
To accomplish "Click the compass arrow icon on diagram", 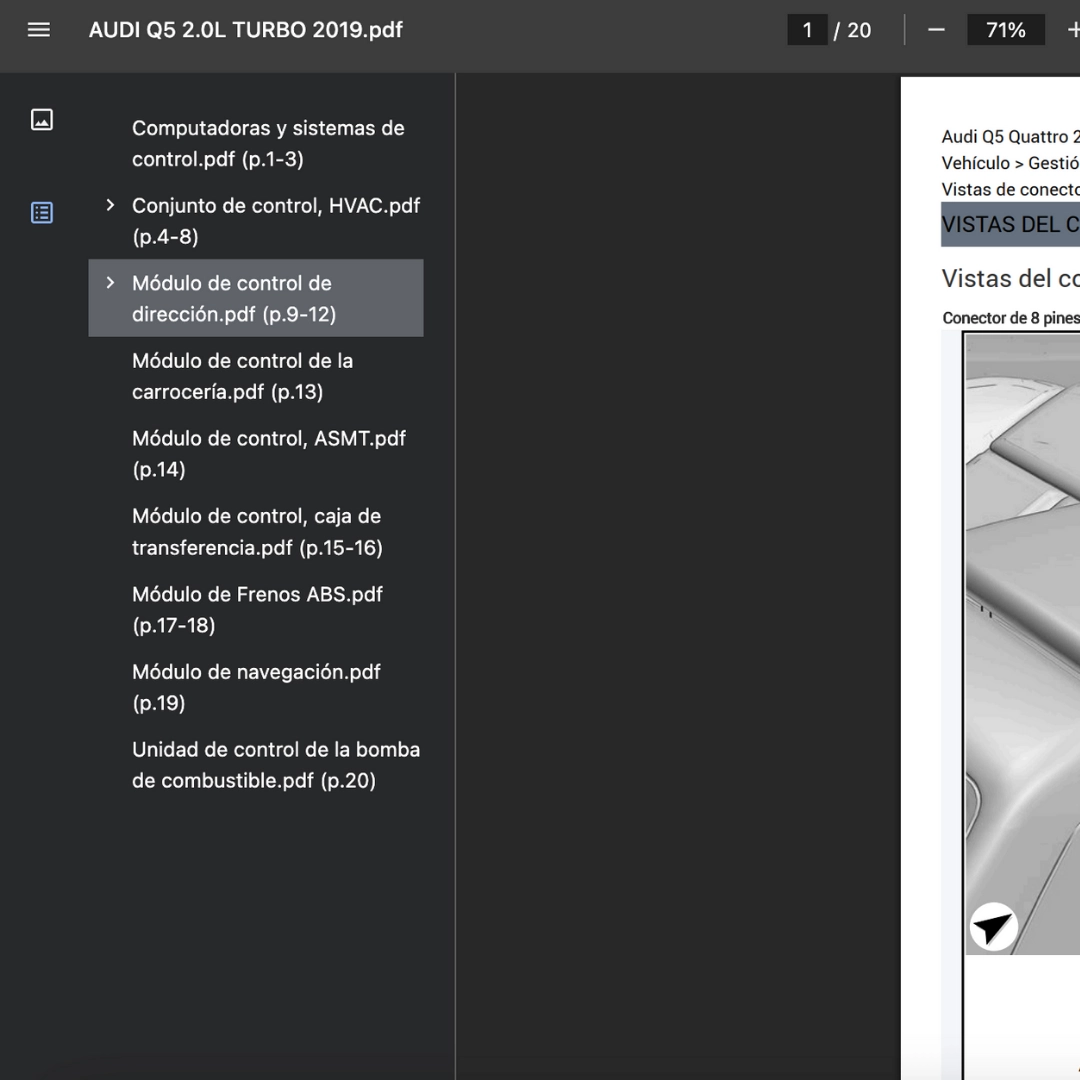I will click(993, 927).
